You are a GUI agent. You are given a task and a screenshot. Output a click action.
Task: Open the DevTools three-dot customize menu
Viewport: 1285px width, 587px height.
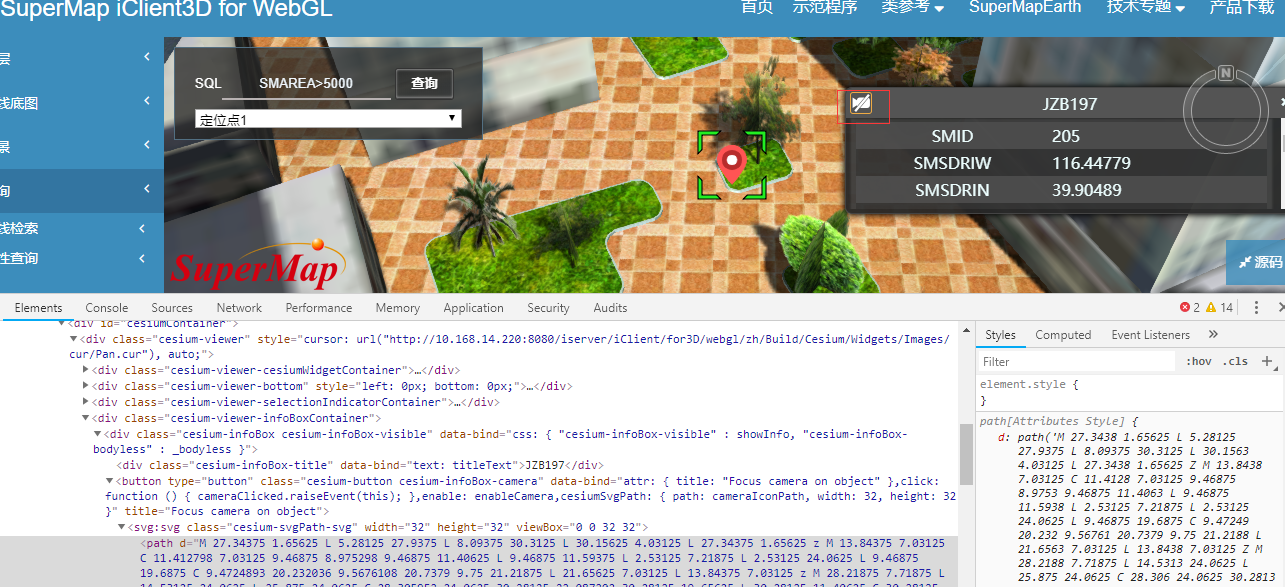point(1256,308)
